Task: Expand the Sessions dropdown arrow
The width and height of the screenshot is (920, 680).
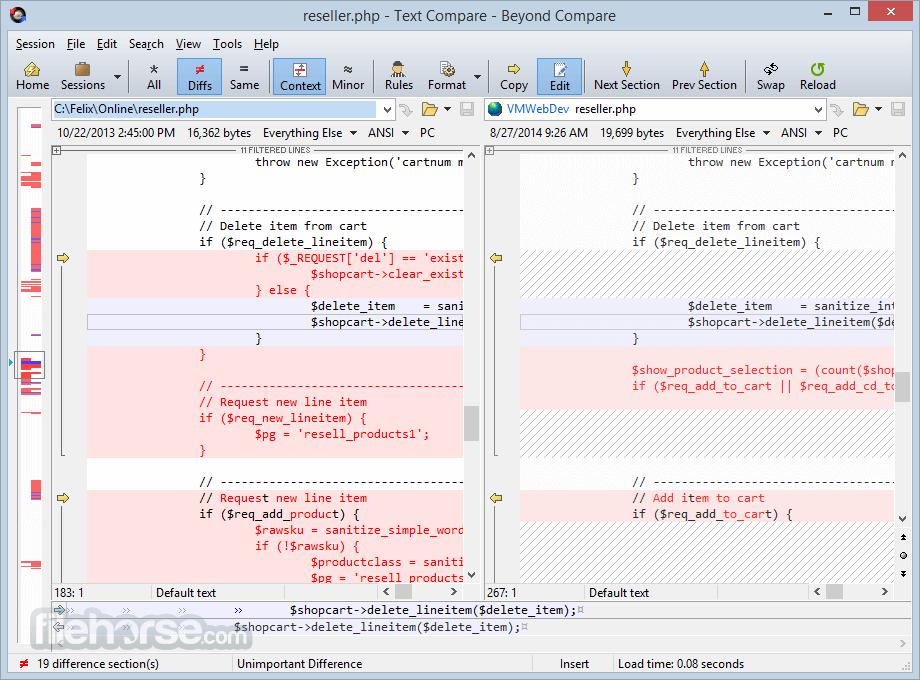Action: [117, 77]
